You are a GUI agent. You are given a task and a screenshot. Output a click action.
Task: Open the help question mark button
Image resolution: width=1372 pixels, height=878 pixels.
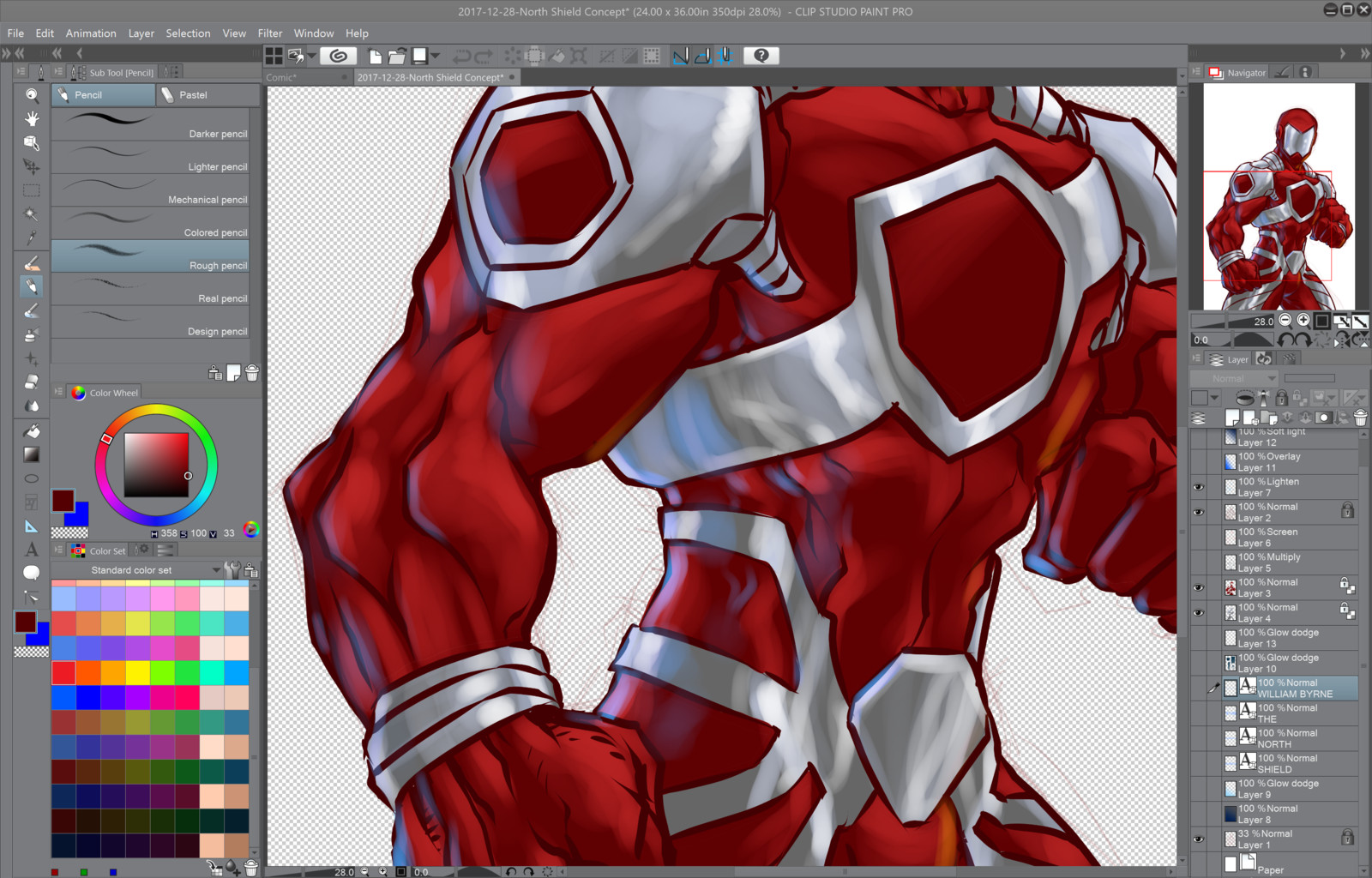[x=761, y=56]
